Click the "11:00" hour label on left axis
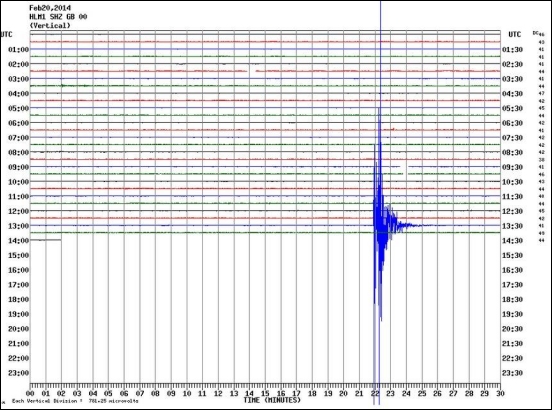 pyautogui.click(x=19, y=196)
